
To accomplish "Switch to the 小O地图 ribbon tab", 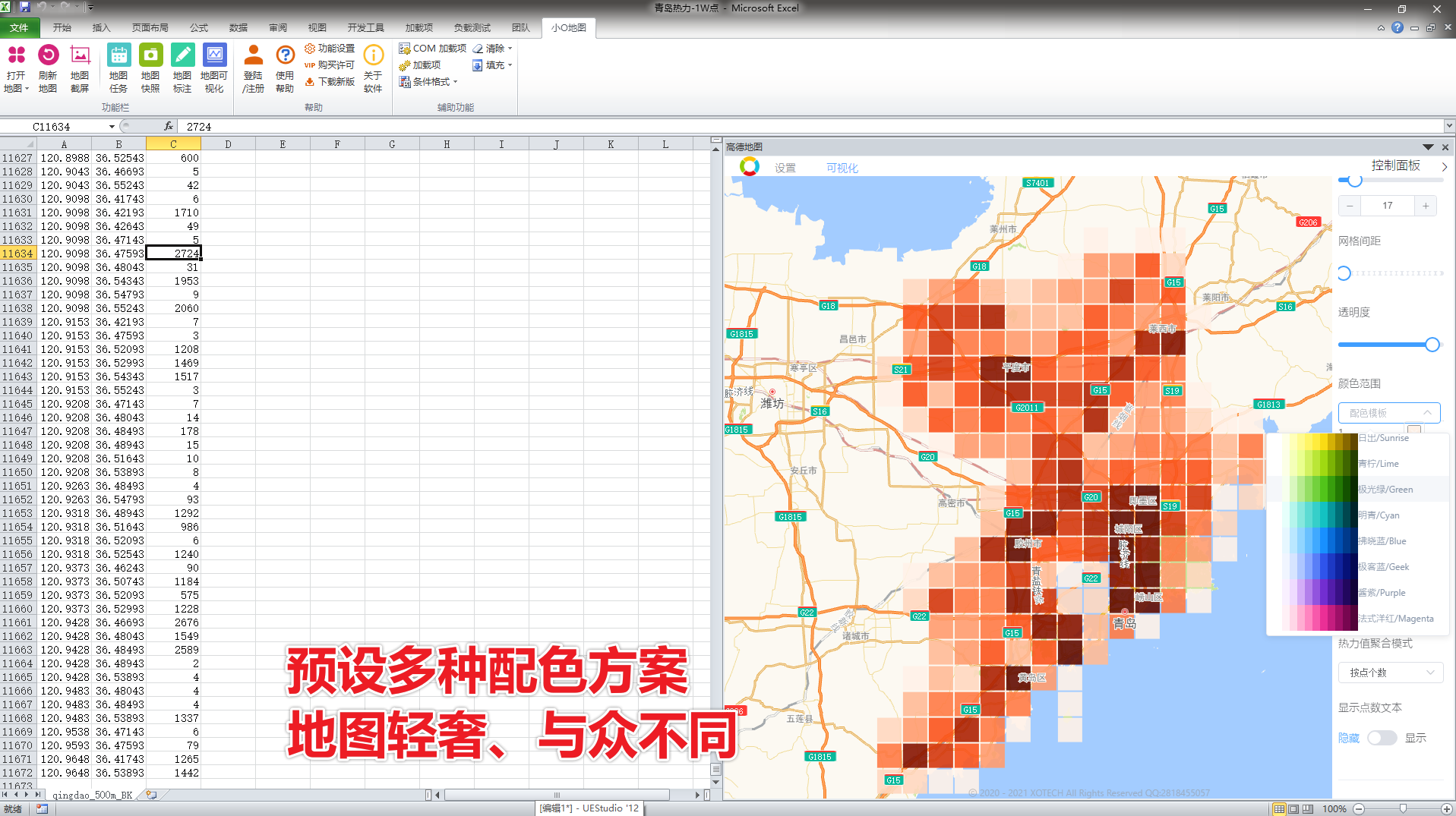I will tap(569, 28).
